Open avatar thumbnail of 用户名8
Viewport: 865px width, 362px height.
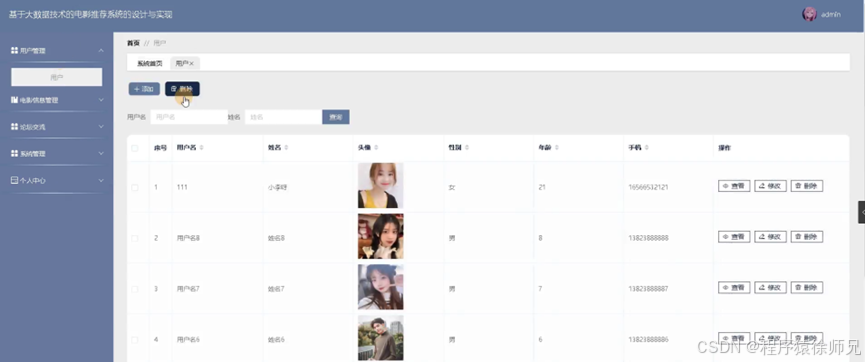[x=380, y=236]
